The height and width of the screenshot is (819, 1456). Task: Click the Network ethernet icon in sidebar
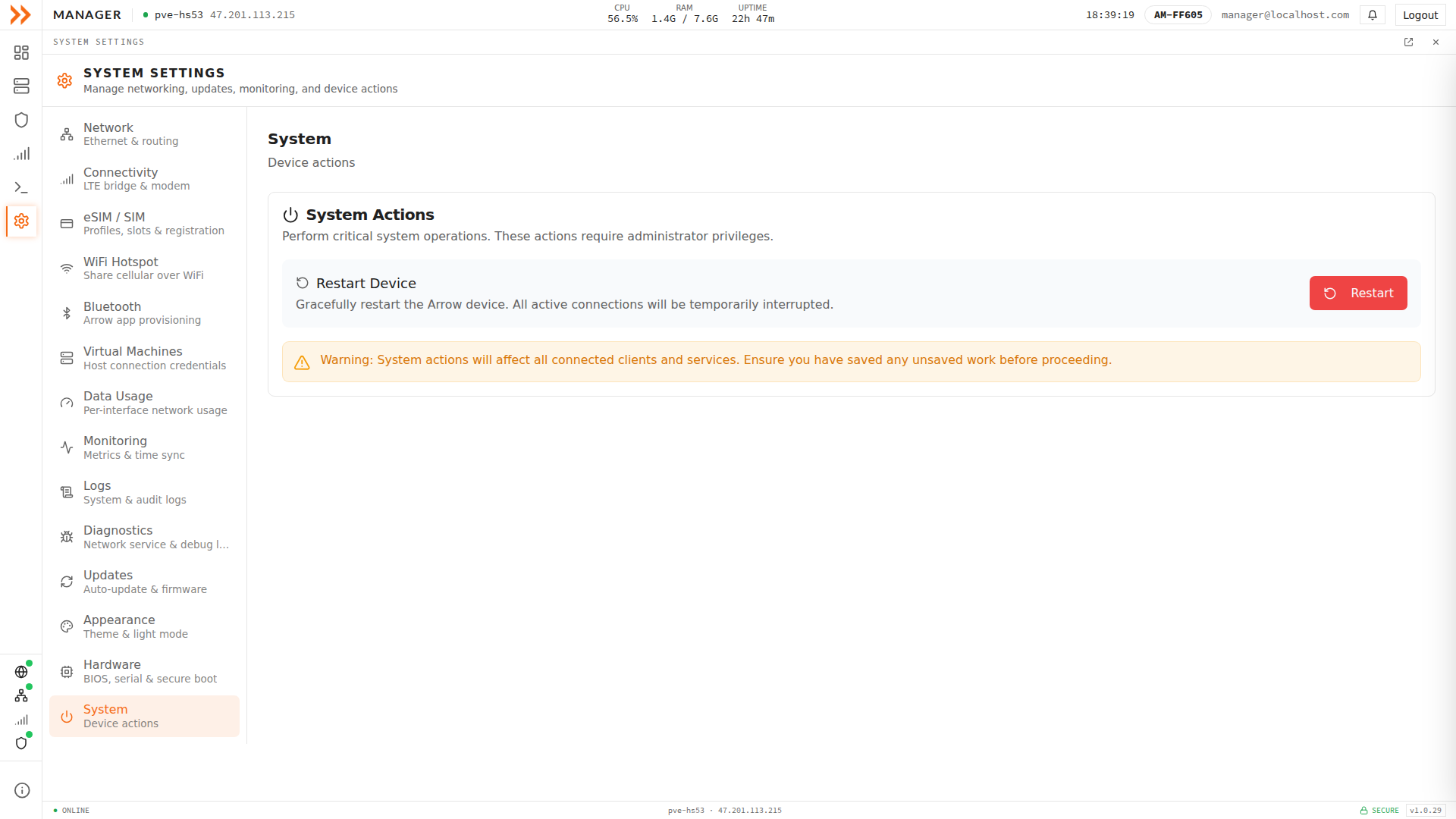click(67, 134)
